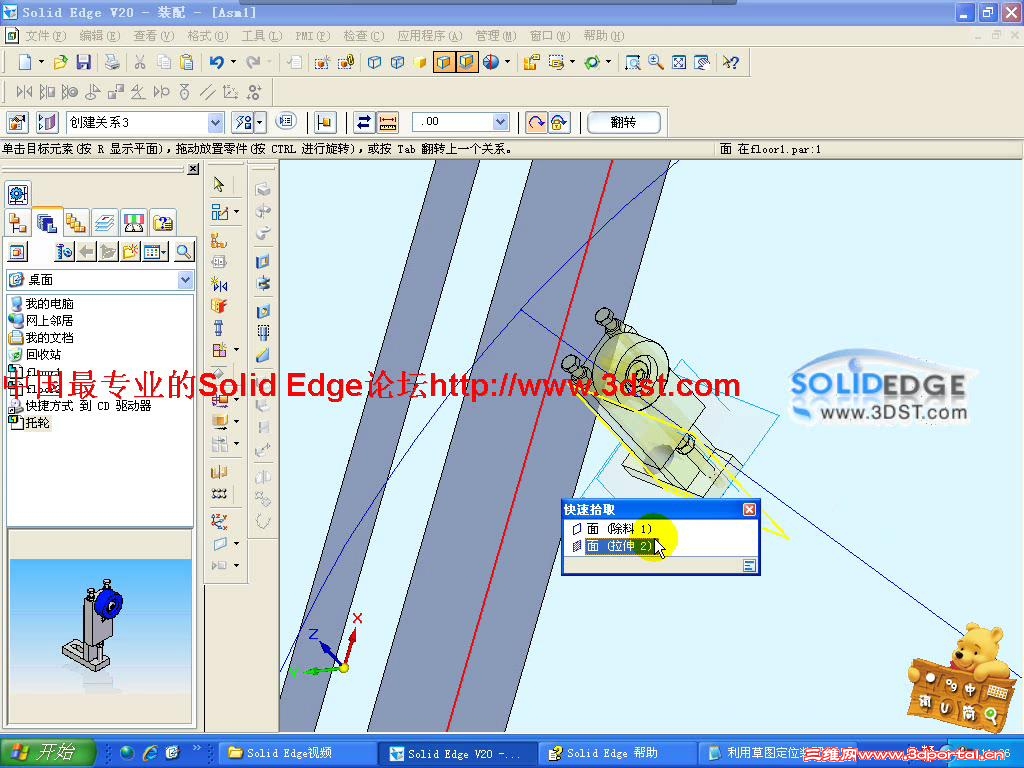Switch to the Parts Library tab icon

click(47, 223)
